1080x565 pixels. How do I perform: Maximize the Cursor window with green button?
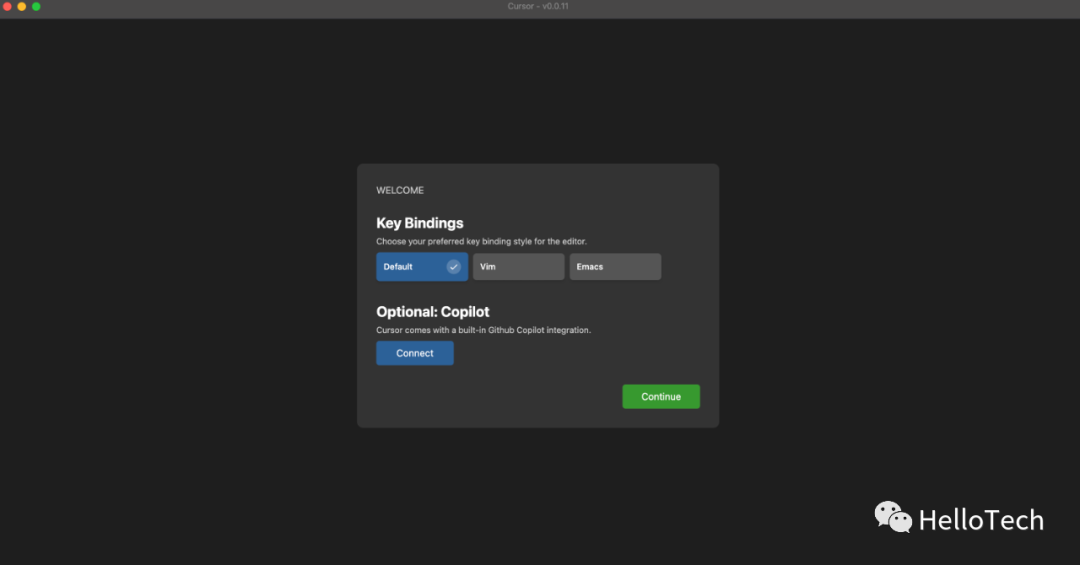click(37, 6)
